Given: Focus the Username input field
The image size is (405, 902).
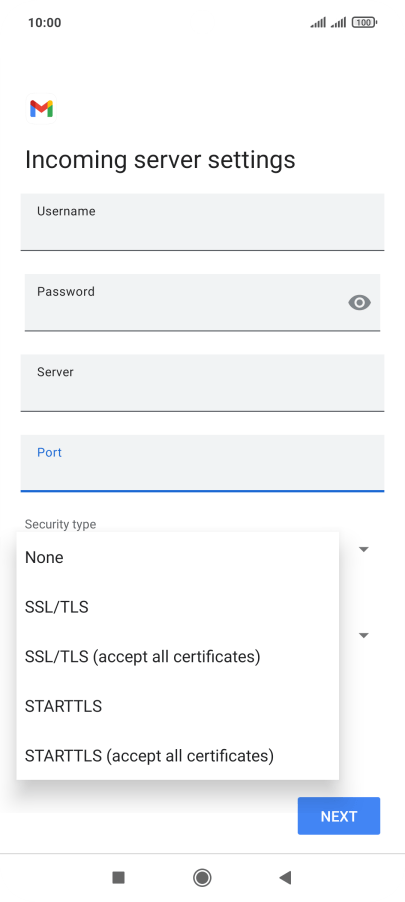Looking at the screenshot, I should 202,222.
